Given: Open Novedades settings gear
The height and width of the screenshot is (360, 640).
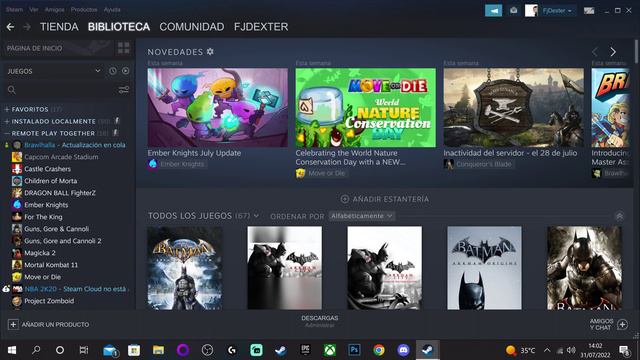Looking at the screenshot, I should (x=210, y=51).
